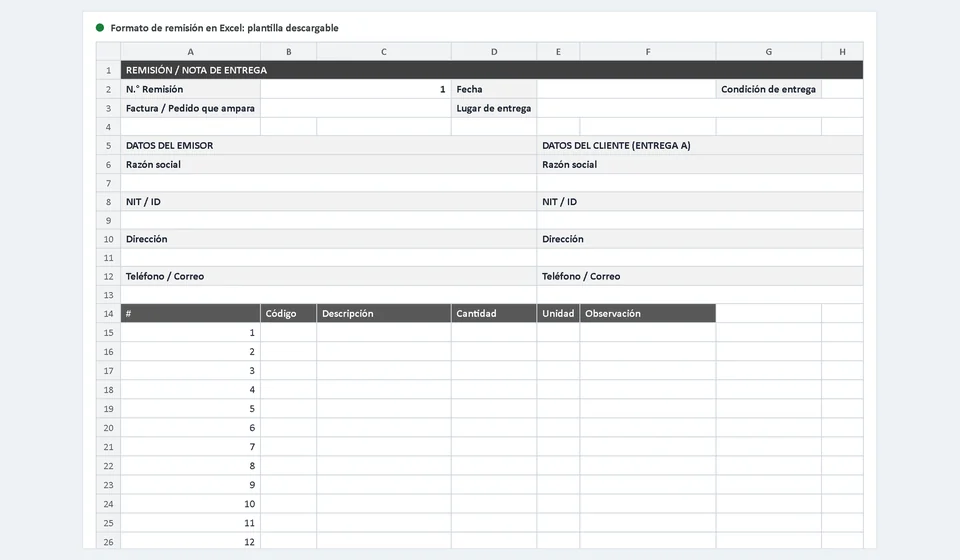Screen dimensions: 960x560
Task: Click empty Cantidad cell in row 17
Action: pos(494,370)
